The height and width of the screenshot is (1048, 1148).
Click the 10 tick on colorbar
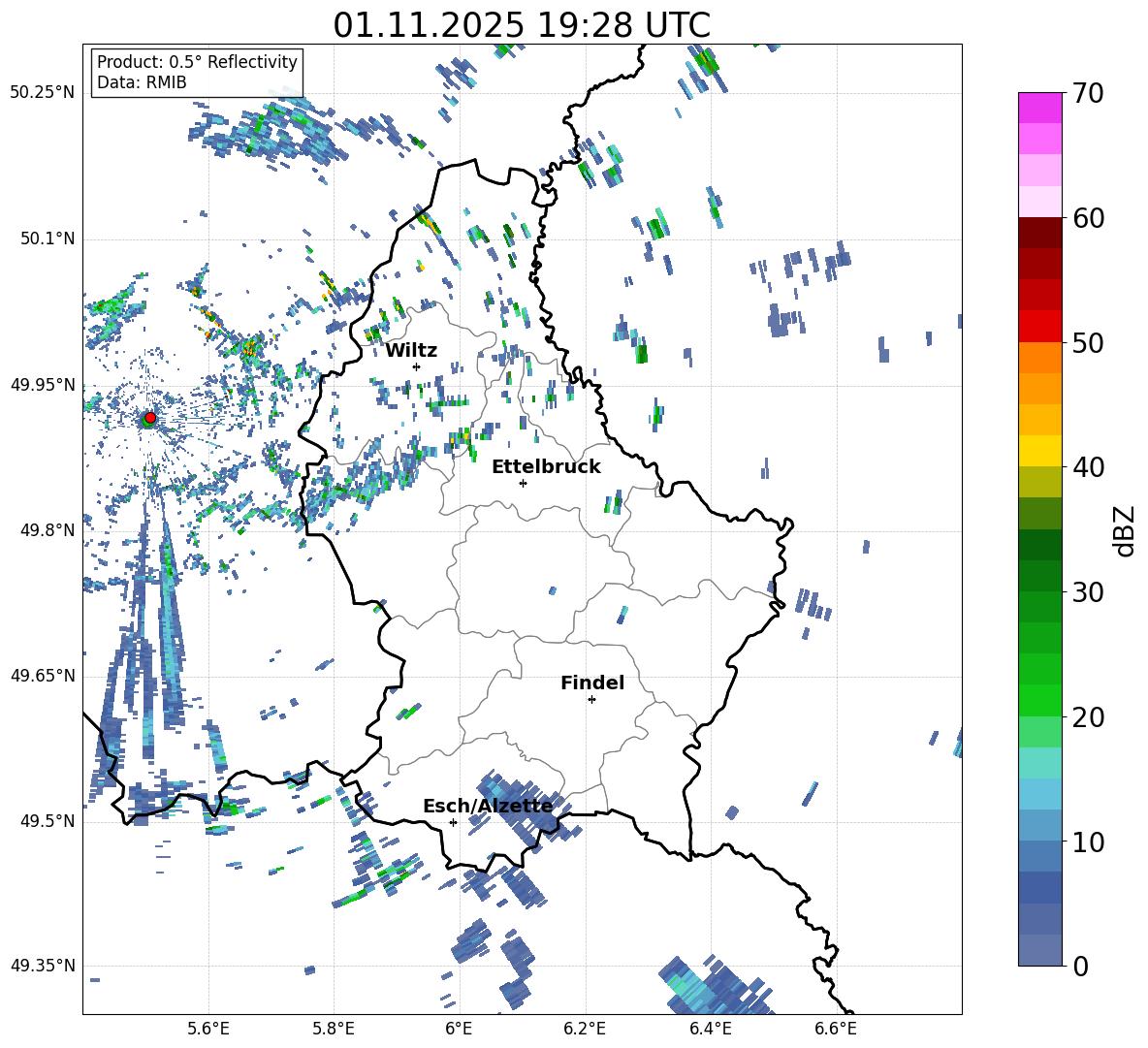point(1088,842)
